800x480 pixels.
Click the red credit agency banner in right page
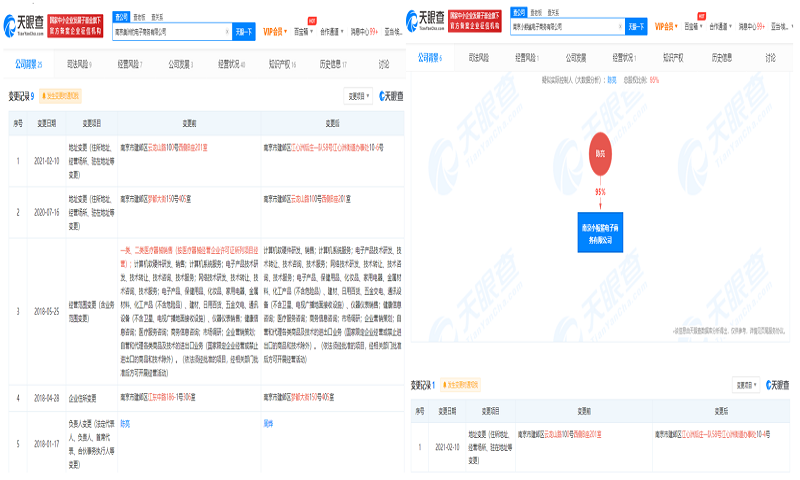tap(475, 21)
